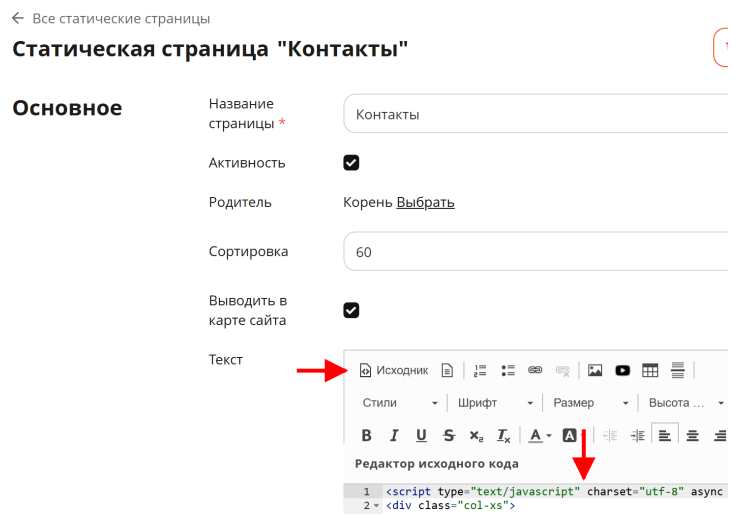The height and width of the screenshot is (521, 740).
Task: Click code line 1 with script tag
Action: tap(555, 492)
